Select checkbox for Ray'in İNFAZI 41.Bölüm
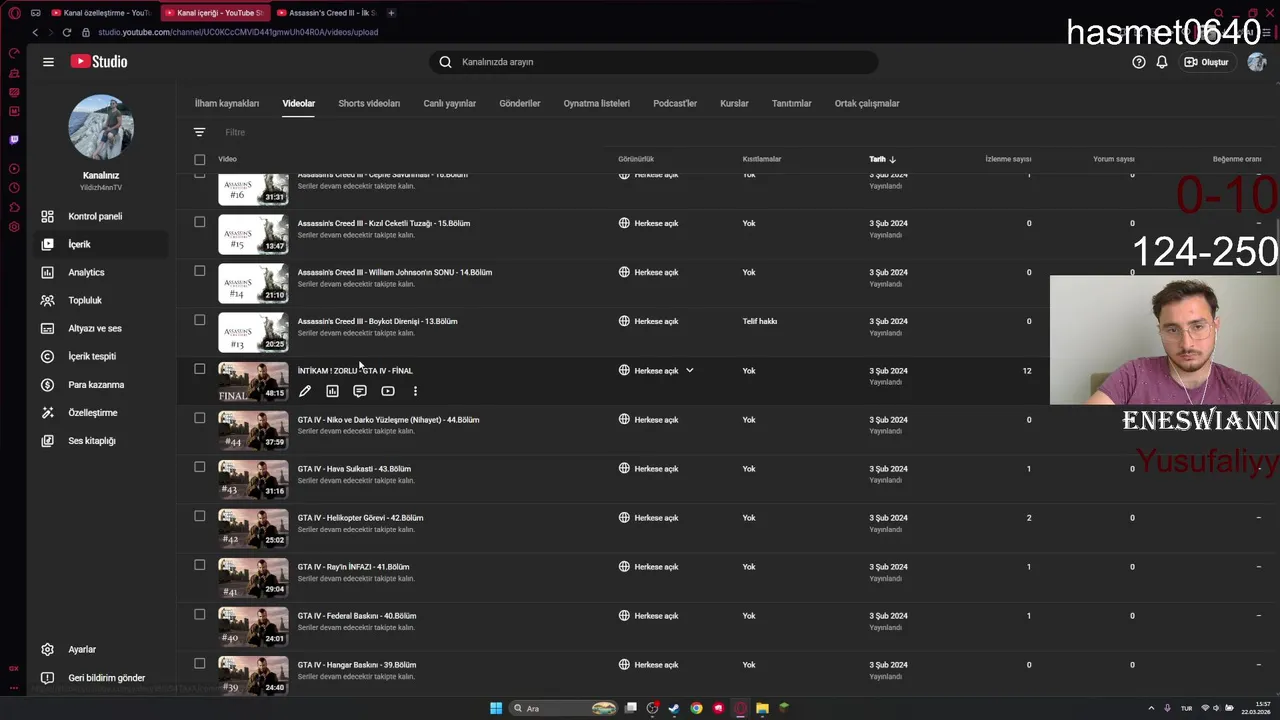The width and height of the screenshot is (1280, 720). click(200, 565)
